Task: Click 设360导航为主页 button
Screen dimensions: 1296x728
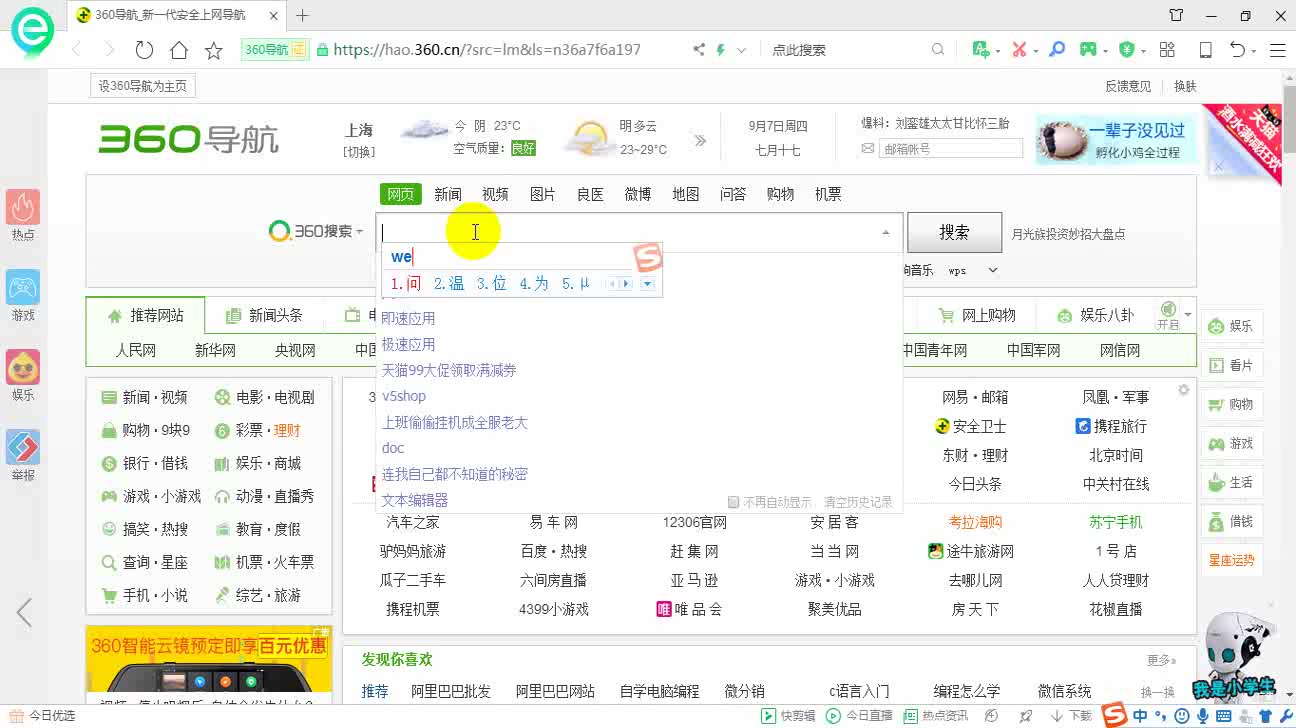Action: [x=142, y=86]
